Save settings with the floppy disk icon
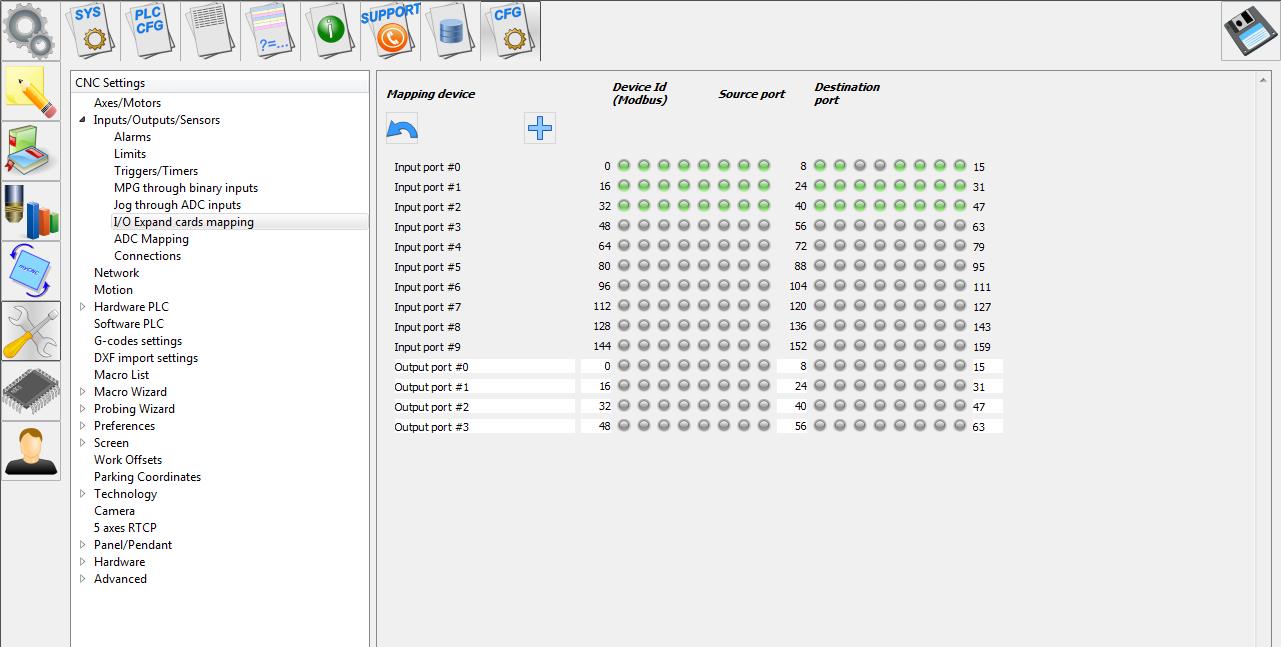 1250,31
